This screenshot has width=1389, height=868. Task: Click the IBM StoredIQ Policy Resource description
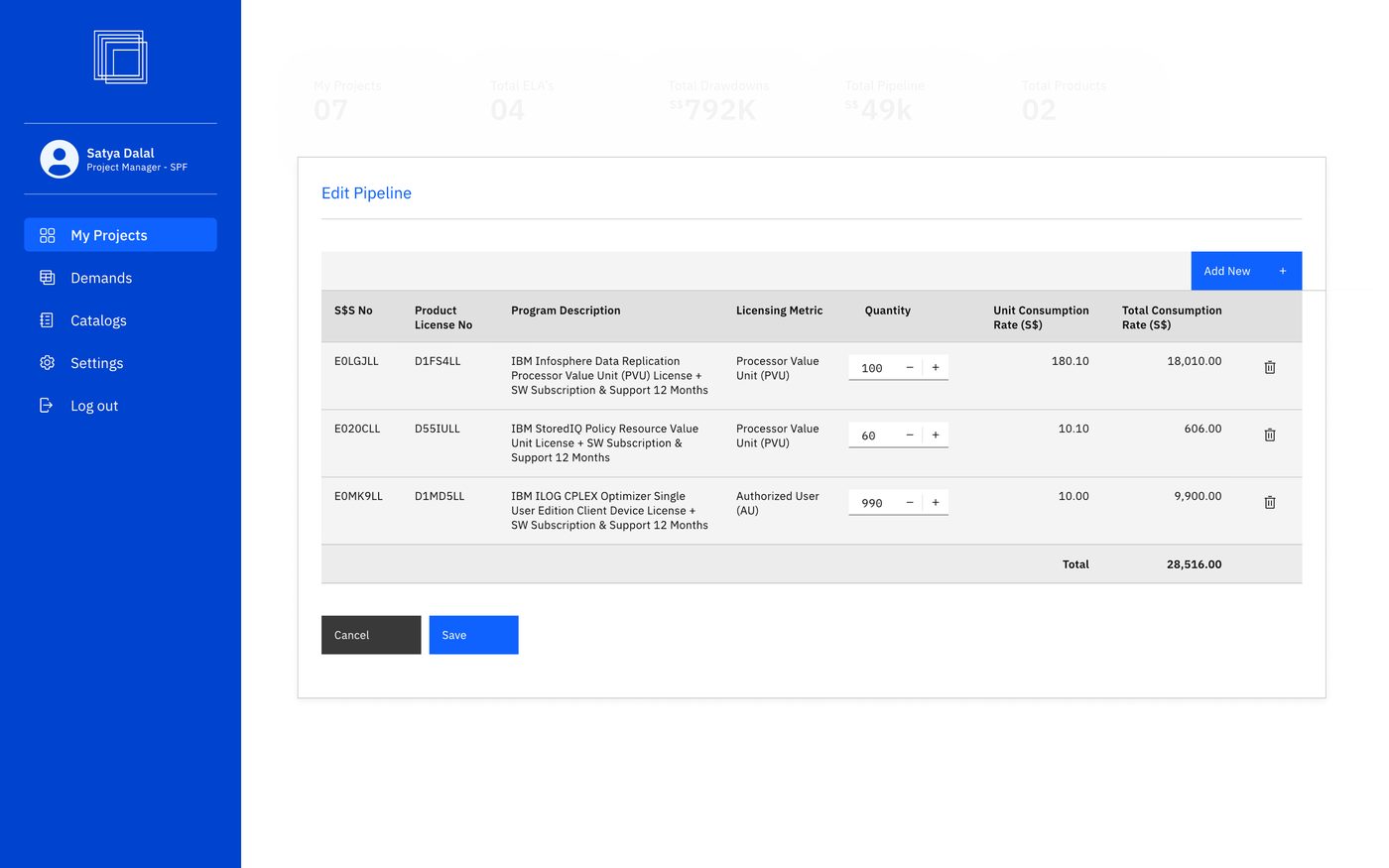(x=605, y=443)
